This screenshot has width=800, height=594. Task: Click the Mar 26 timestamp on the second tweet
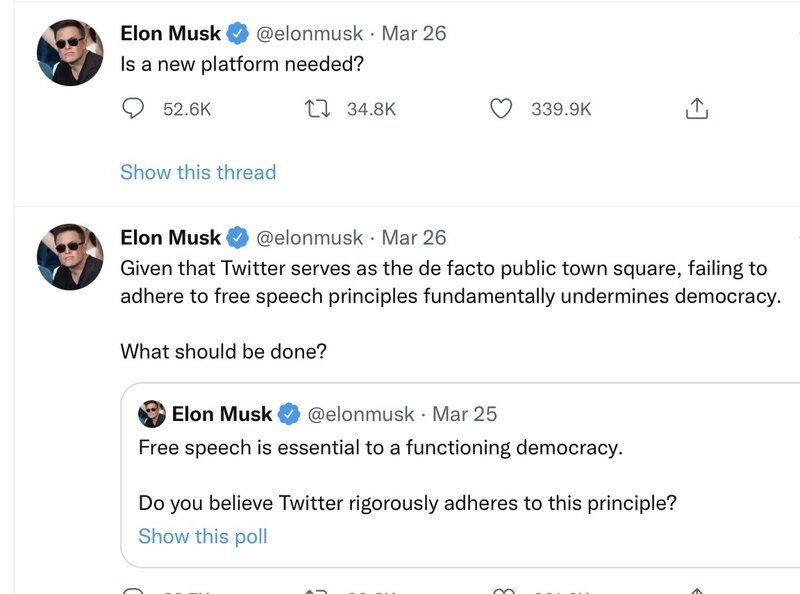point(414,238)
